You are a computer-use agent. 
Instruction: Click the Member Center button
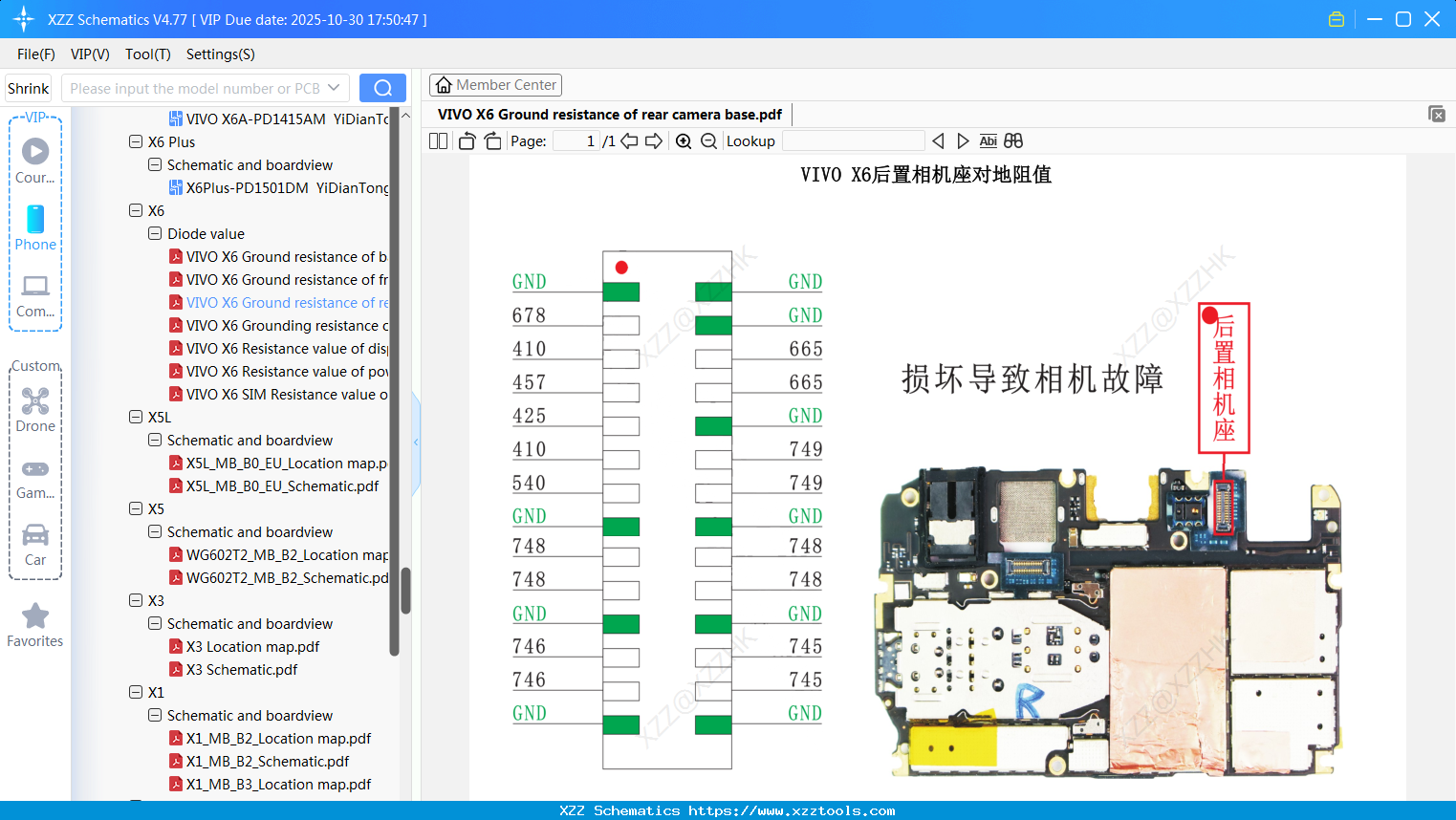click(495, 84)
